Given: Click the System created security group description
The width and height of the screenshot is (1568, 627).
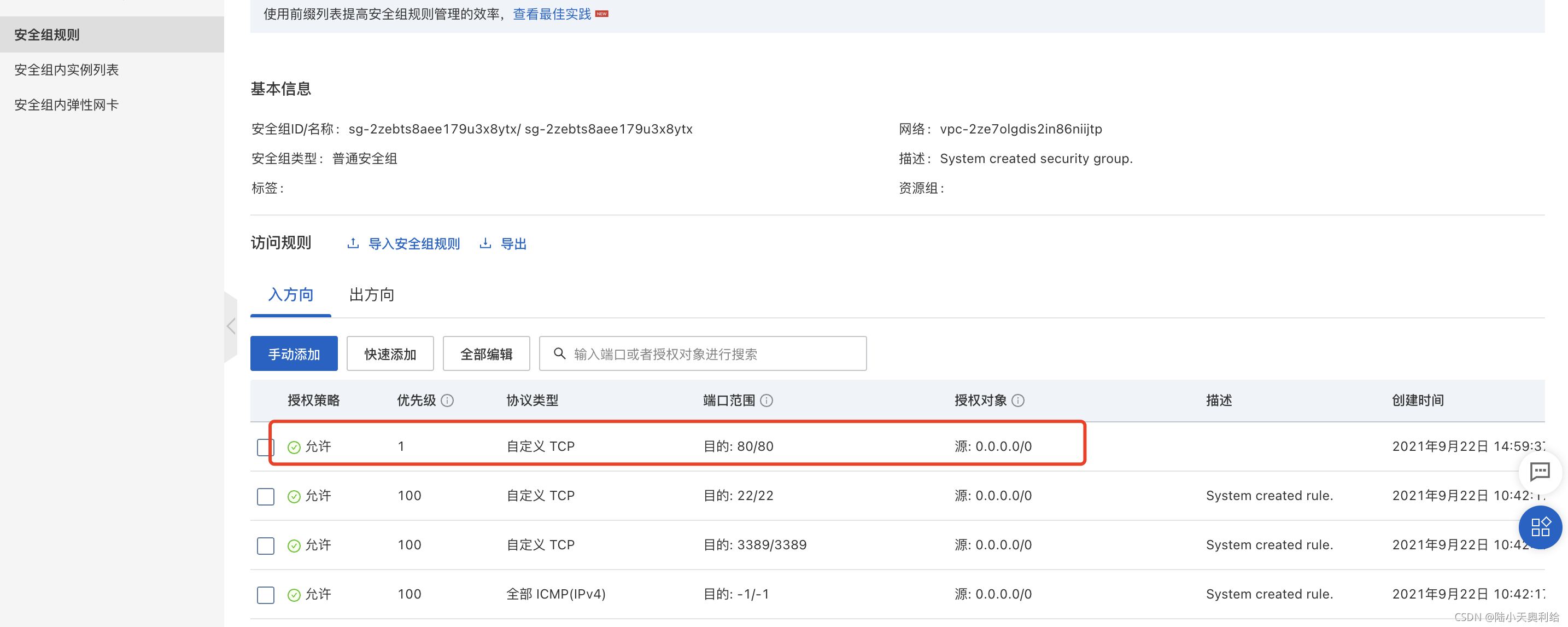Looking at the screenshot, I should click(x=1036, y=159).
